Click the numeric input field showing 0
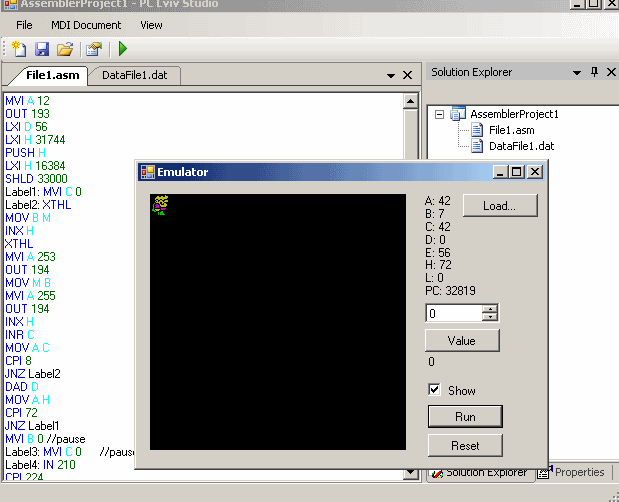 coord(453,313)
